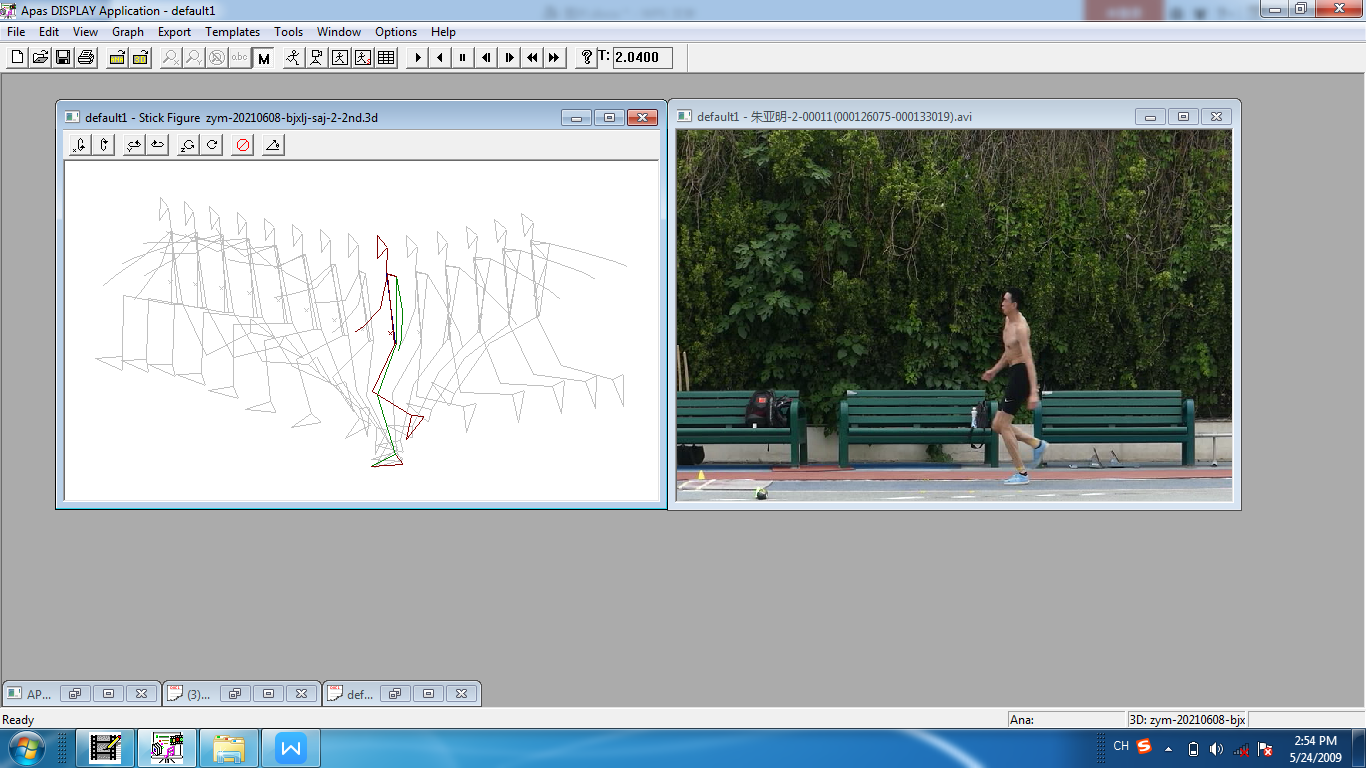This screenshot has width=1366, height=768.
Task: Fast forward to the end
Action: point(555,58)
